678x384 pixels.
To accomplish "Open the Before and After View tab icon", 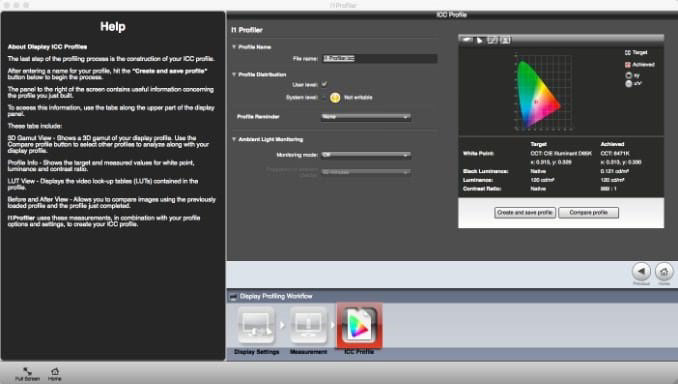I will click(505, 40).
